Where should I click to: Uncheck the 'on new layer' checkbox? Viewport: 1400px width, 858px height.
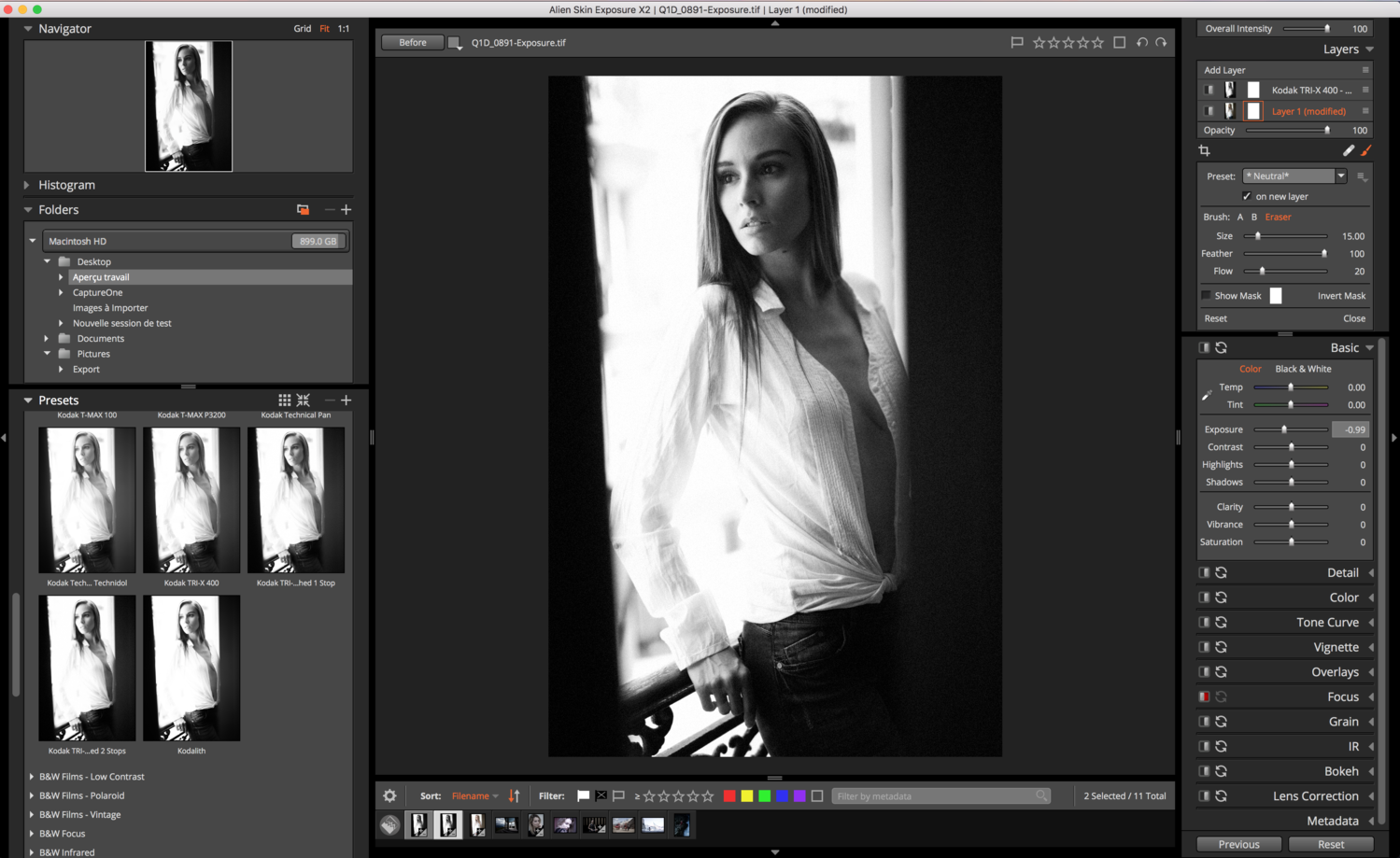click(x=1247, y=197)
